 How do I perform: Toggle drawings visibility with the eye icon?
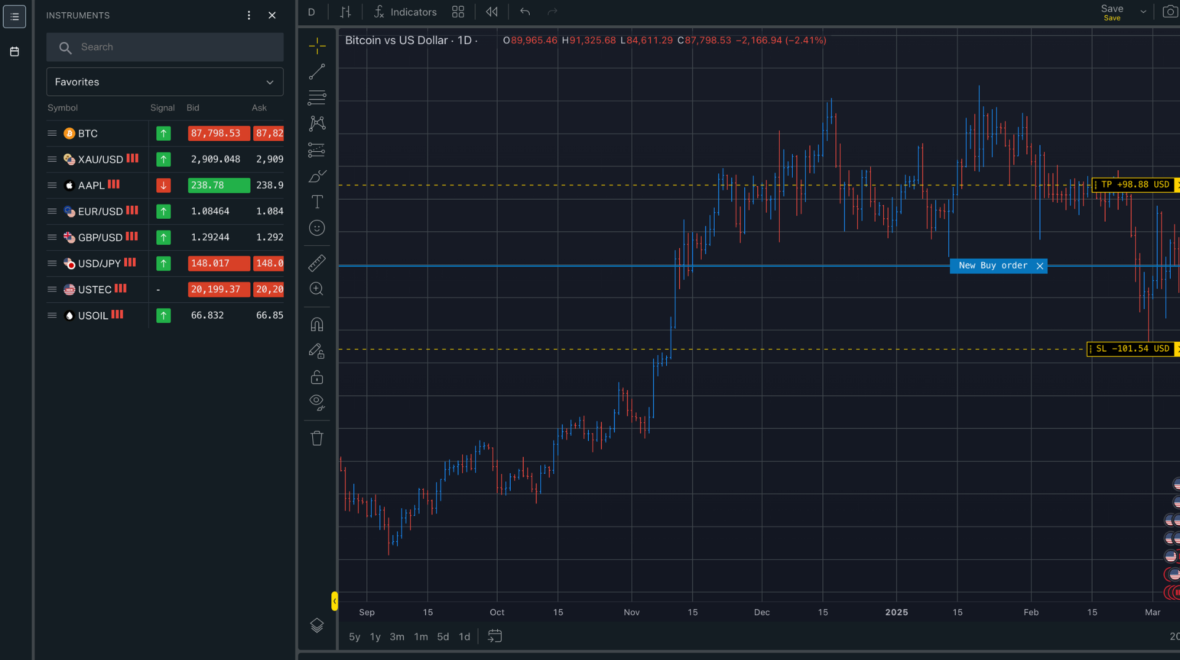[x=317, y=403]
